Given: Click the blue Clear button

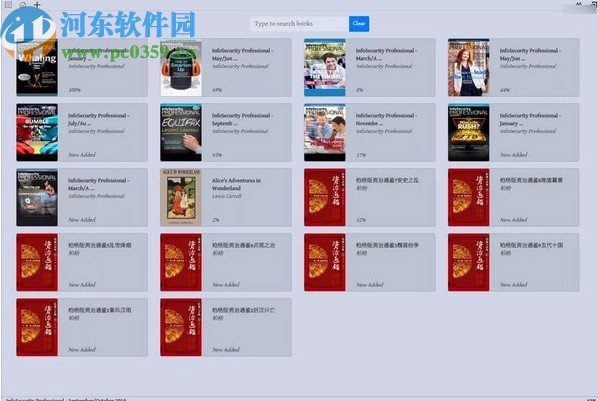Looking at the screenshot, I should (x=359, y=24).
